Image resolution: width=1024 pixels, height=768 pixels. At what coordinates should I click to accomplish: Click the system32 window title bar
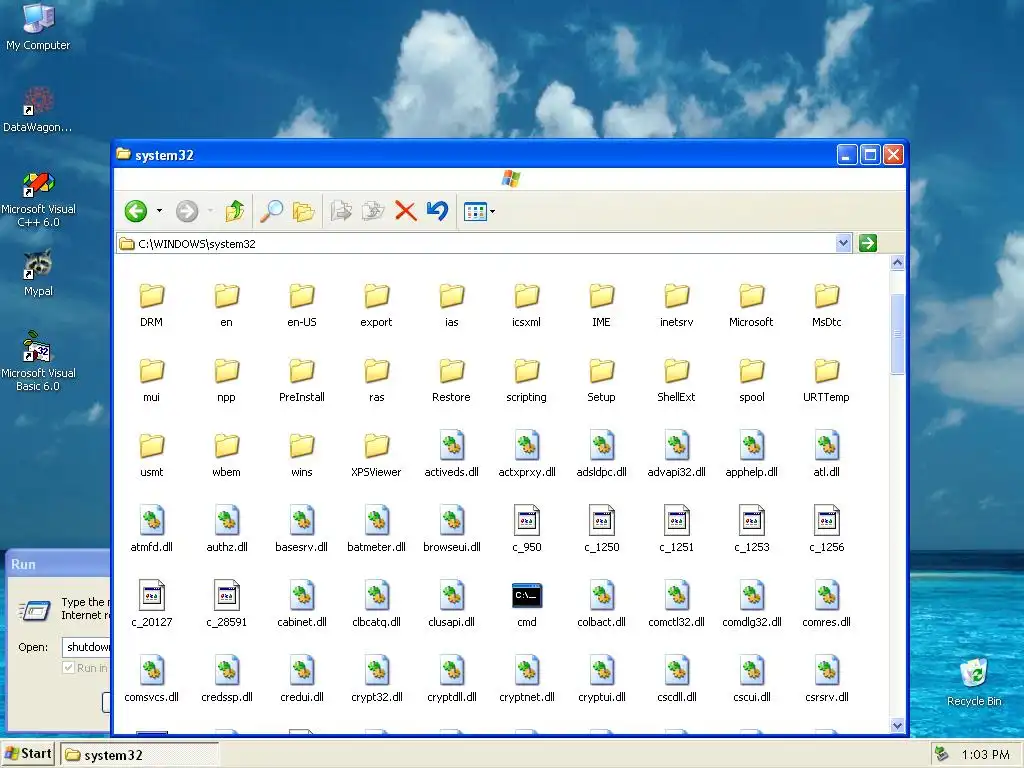click(473, 155)
